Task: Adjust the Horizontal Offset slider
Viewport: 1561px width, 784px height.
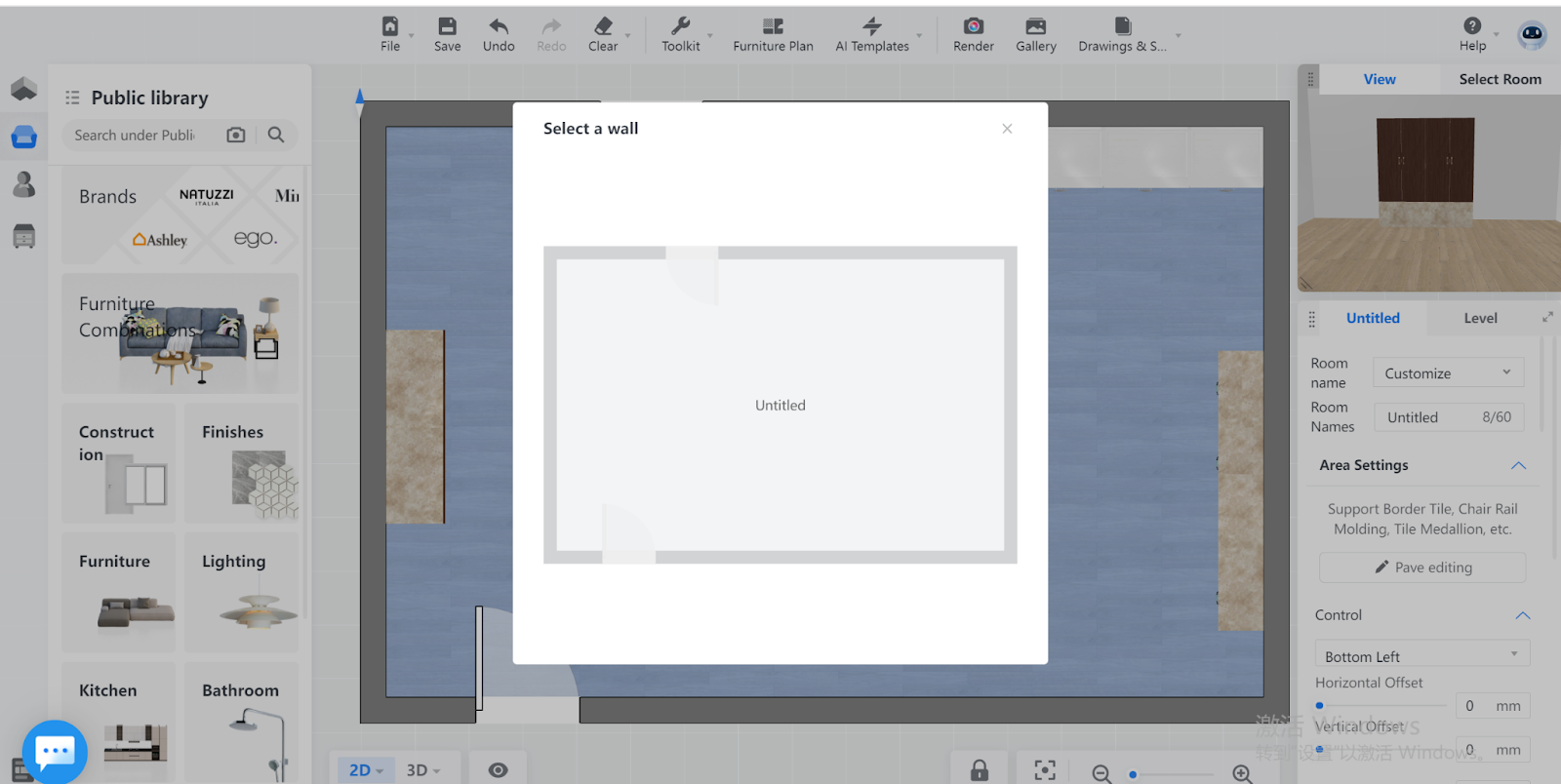Action: coord(1320,705)
